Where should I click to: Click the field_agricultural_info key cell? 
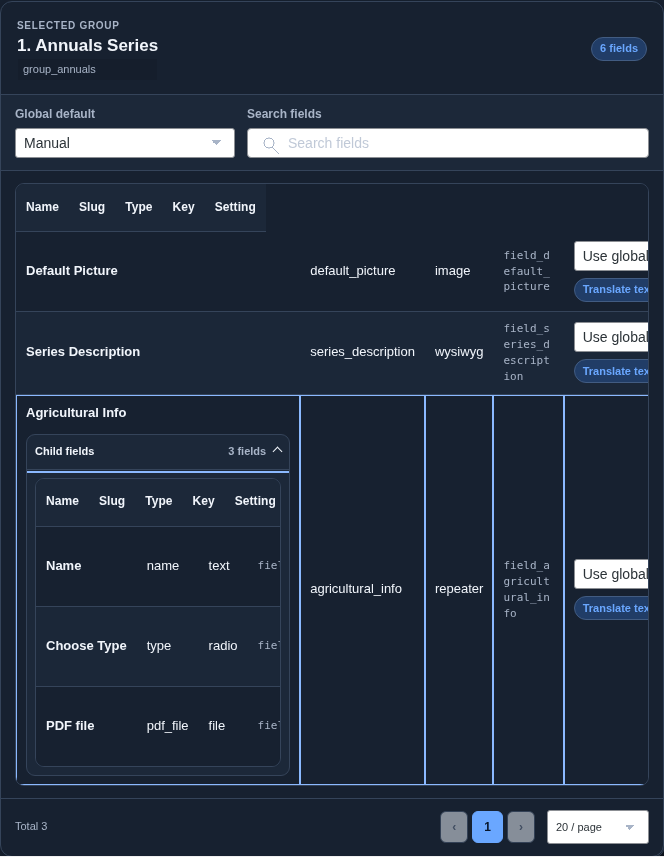[x=527, y=590]
